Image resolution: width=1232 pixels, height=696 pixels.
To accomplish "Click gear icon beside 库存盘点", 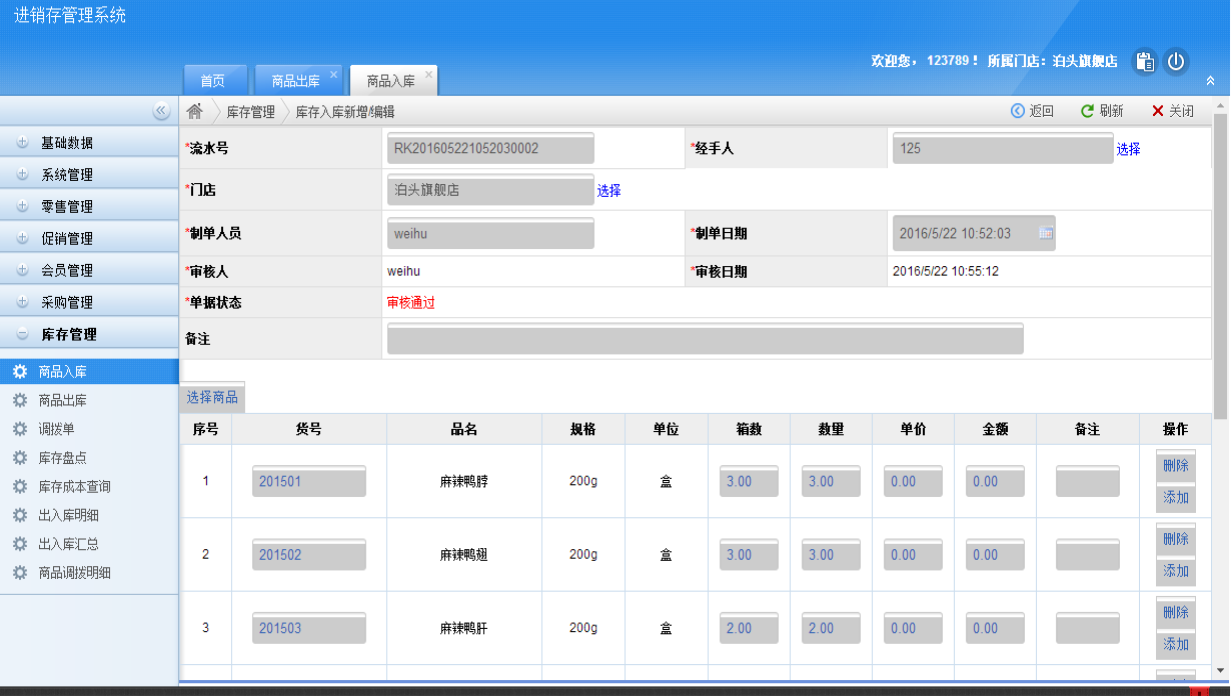I will pos(19,458).
